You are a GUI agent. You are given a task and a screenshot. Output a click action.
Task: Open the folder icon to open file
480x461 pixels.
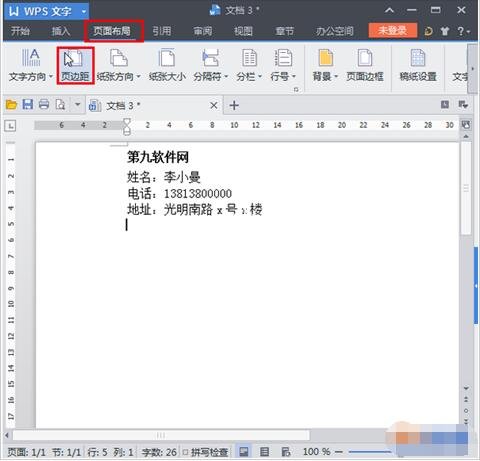11,105
